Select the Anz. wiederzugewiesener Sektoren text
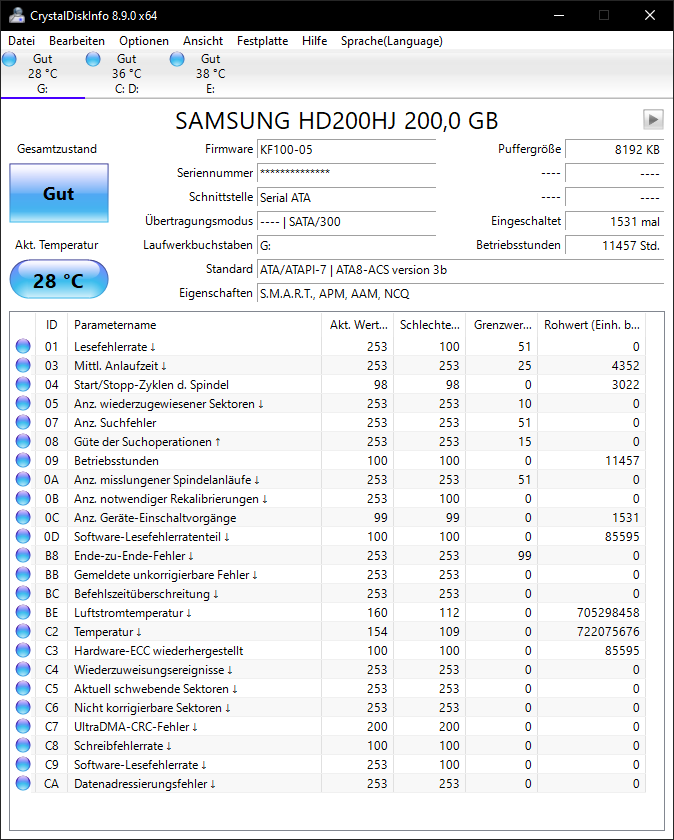Screen dimensions: 674x840 click(x=169, y=403)
